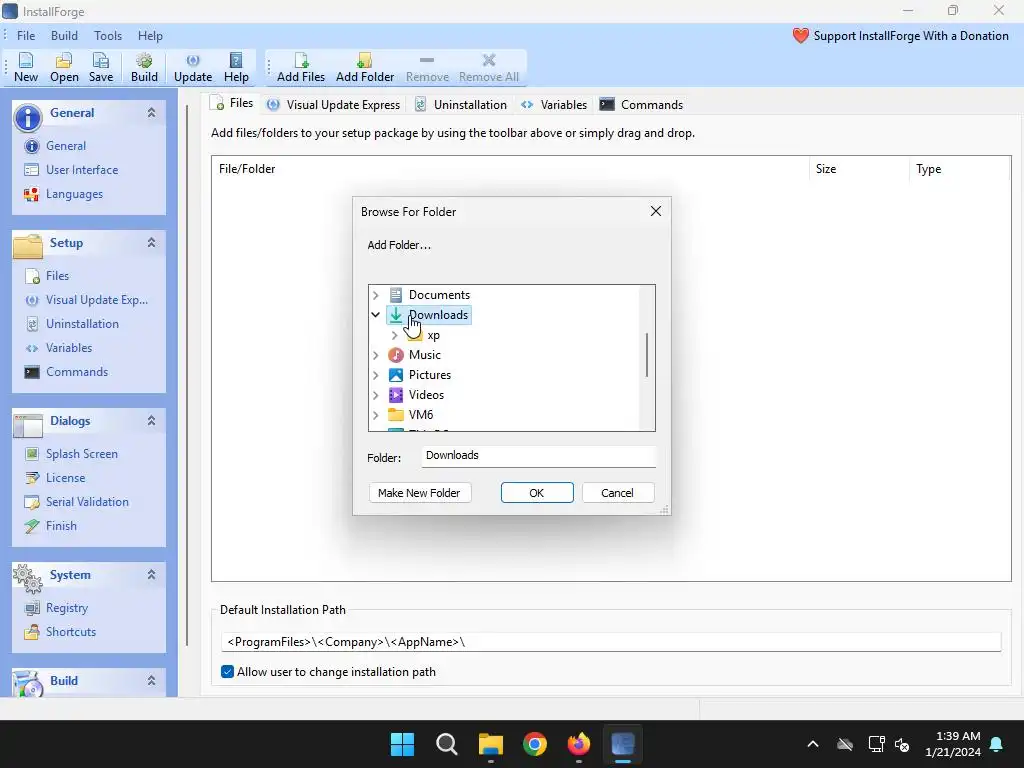Expand the VM6 folder node
This screenshot has height=768, width=1024.
coord(376,415)
